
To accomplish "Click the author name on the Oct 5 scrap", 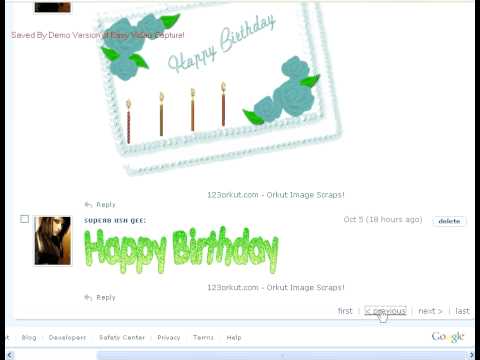I will pos(115,220).
